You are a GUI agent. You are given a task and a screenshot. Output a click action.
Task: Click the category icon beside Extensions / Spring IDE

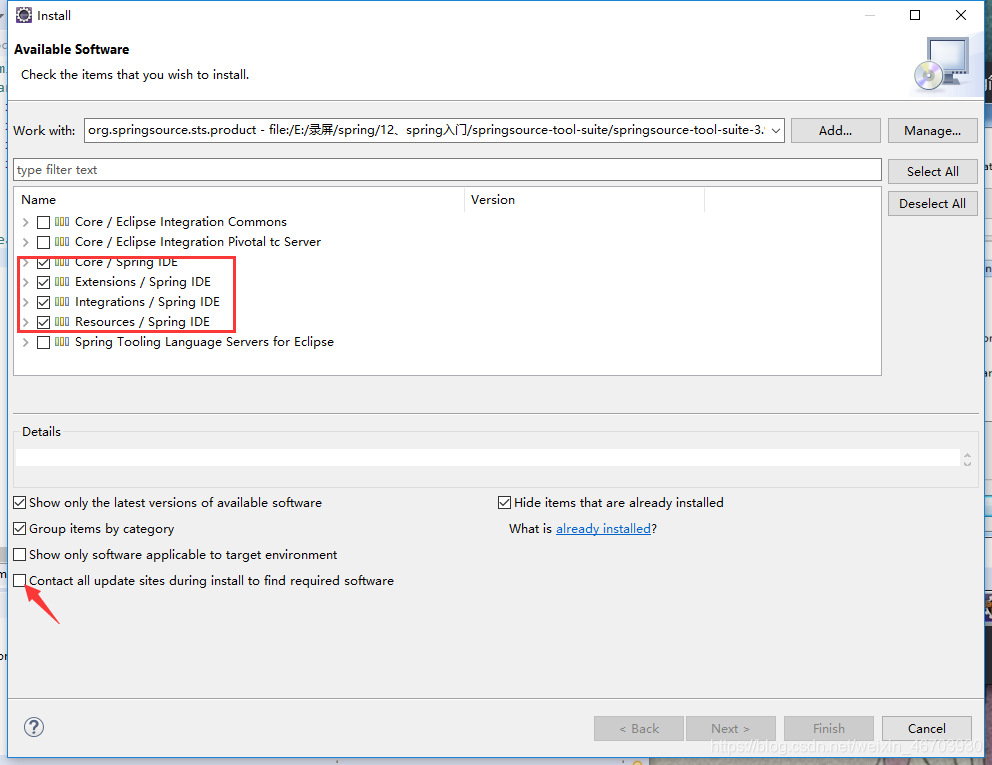(62, 282)
